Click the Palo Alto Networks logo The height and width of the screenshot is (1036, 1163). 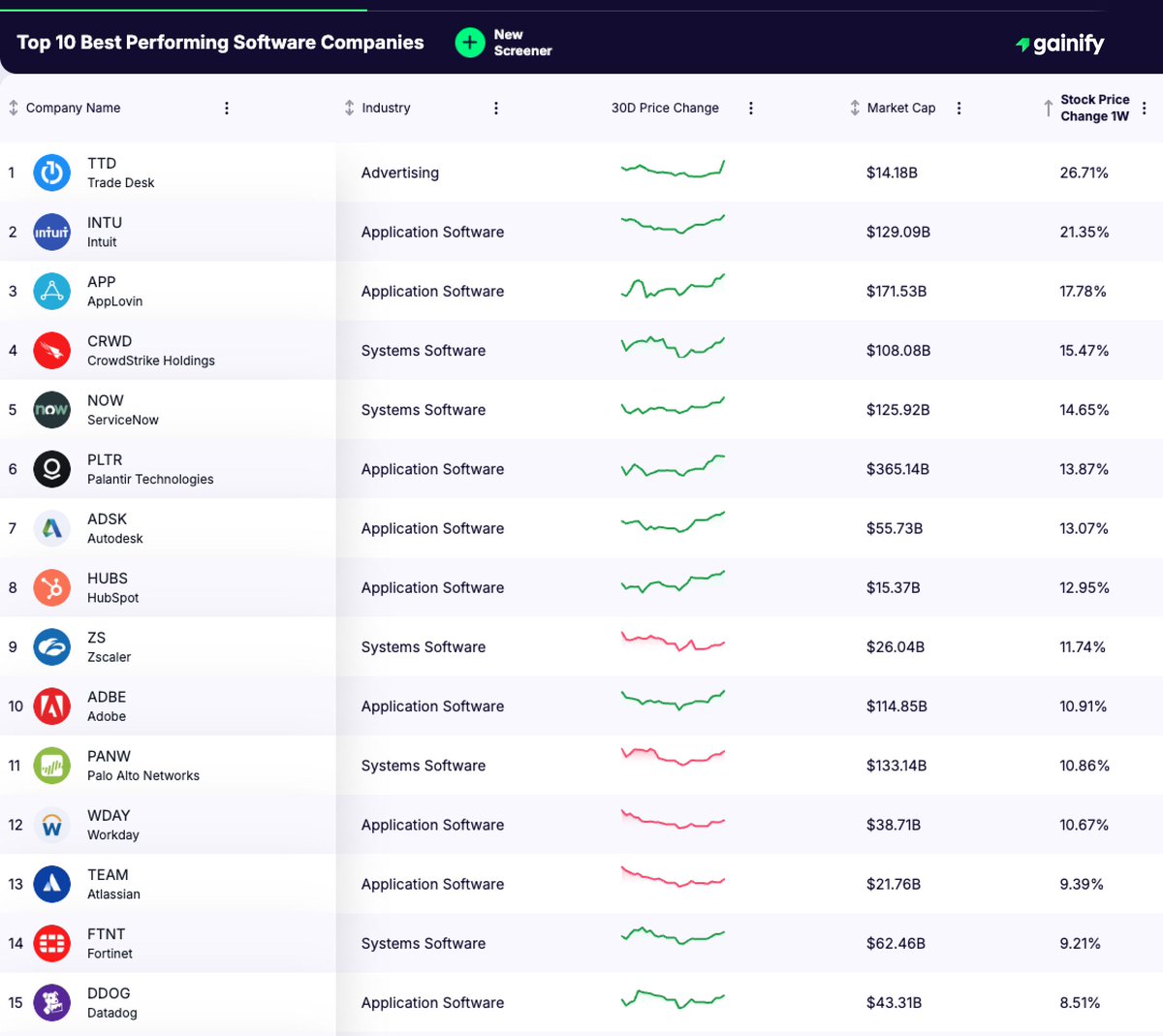pos(52,765)
